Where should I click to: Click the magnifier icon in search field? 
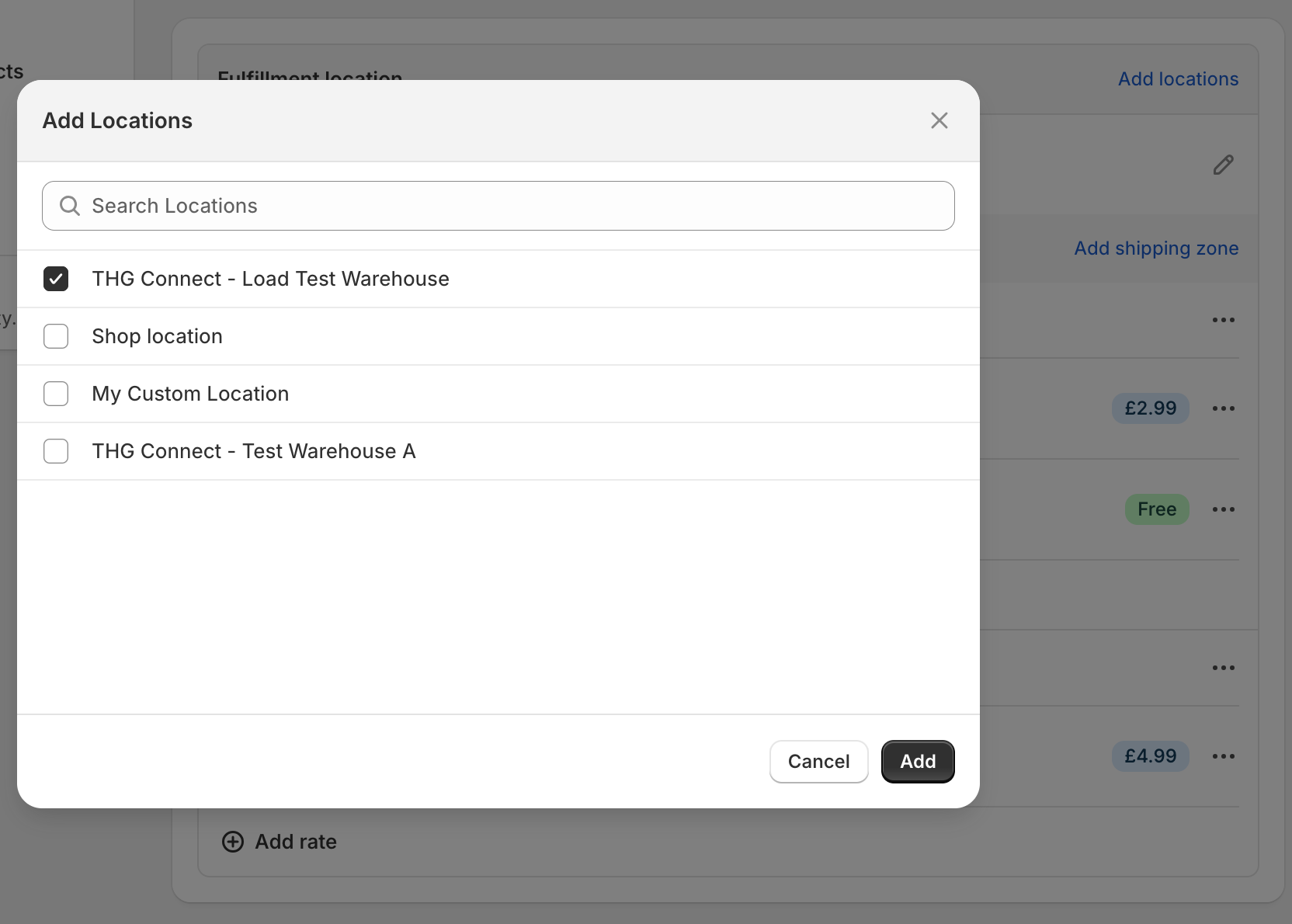click(x=70, y=206)
